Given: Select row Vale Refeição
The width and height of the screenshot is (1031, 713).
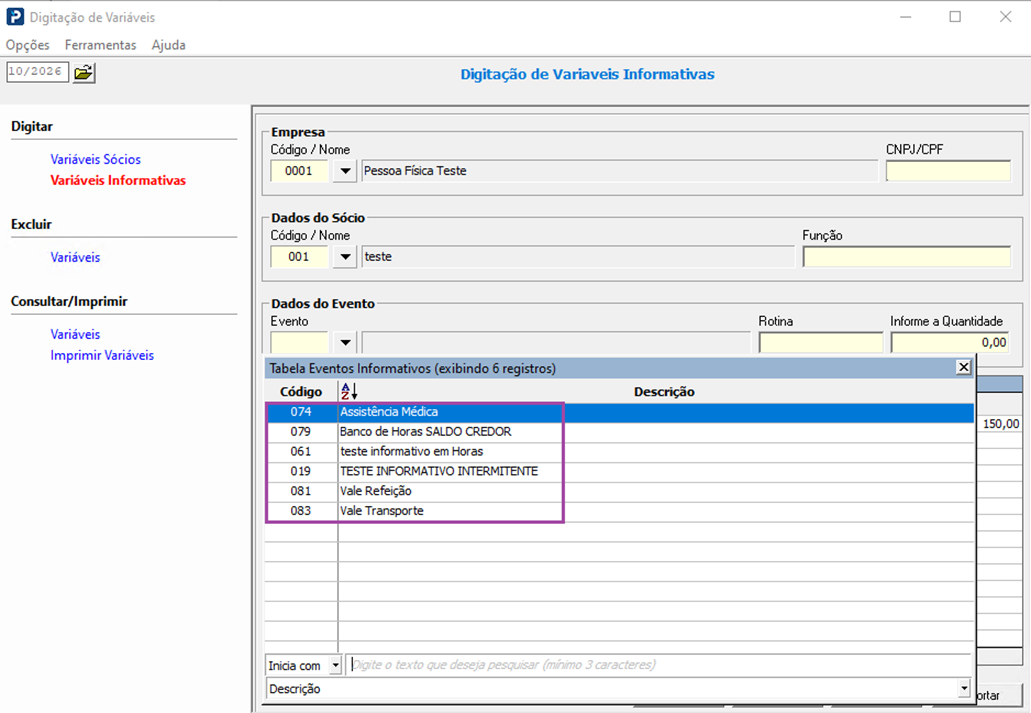Looking at the screenshot, I should [x=619, y=491].
